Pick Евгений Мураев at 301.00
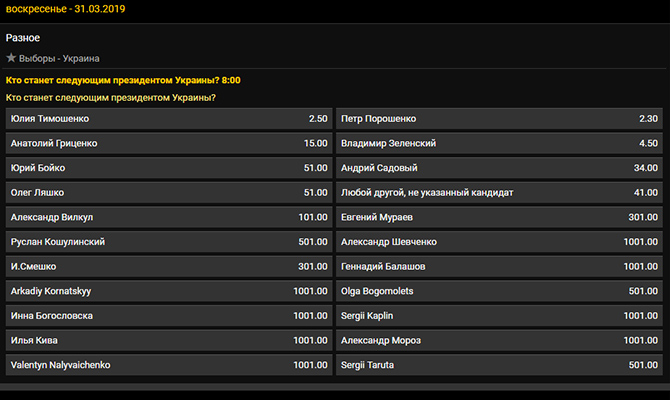670x400 pixels. pos(499,217)
